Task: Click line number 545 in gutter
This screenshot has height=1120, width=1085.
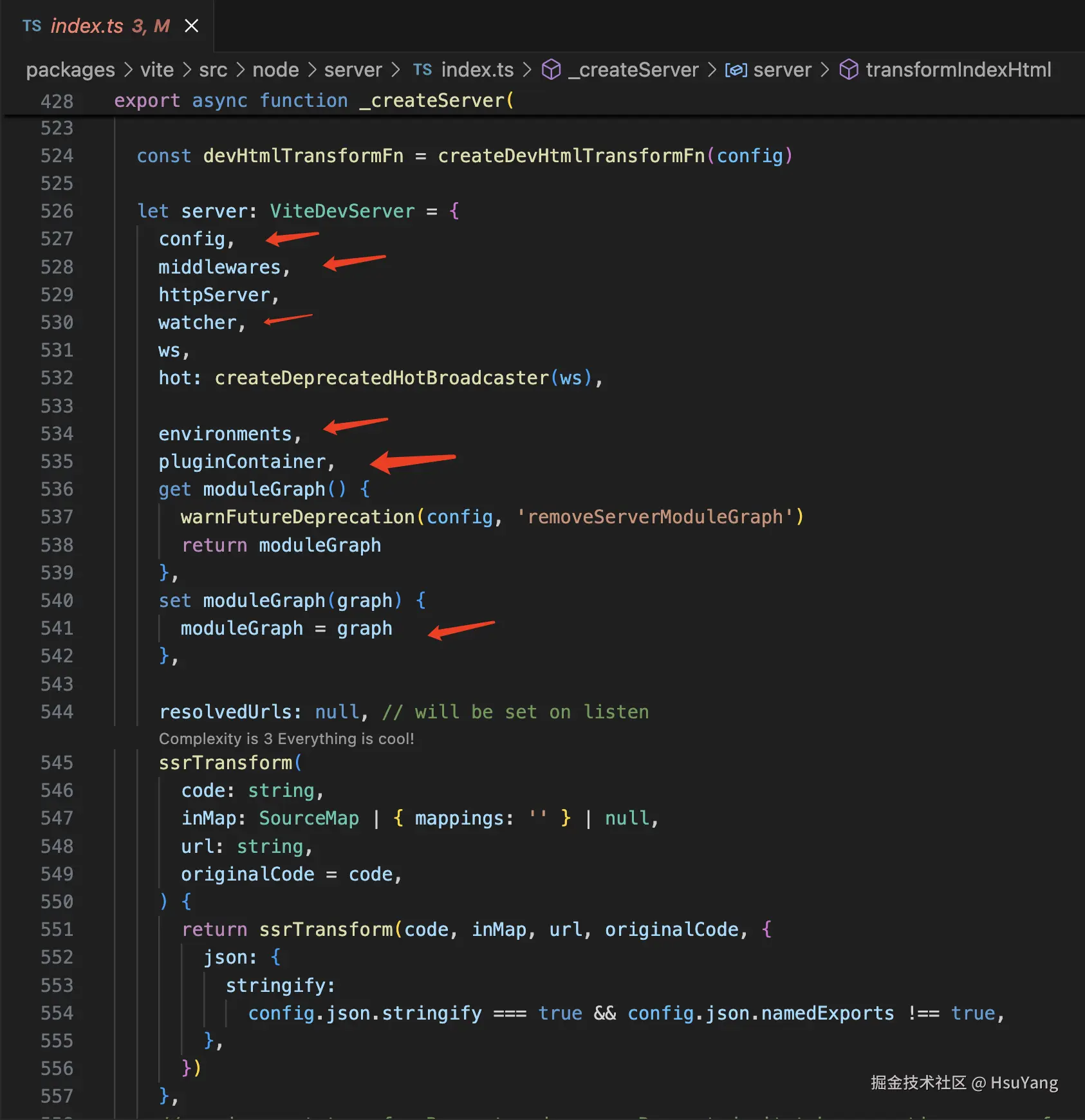Action: (57, 763)
